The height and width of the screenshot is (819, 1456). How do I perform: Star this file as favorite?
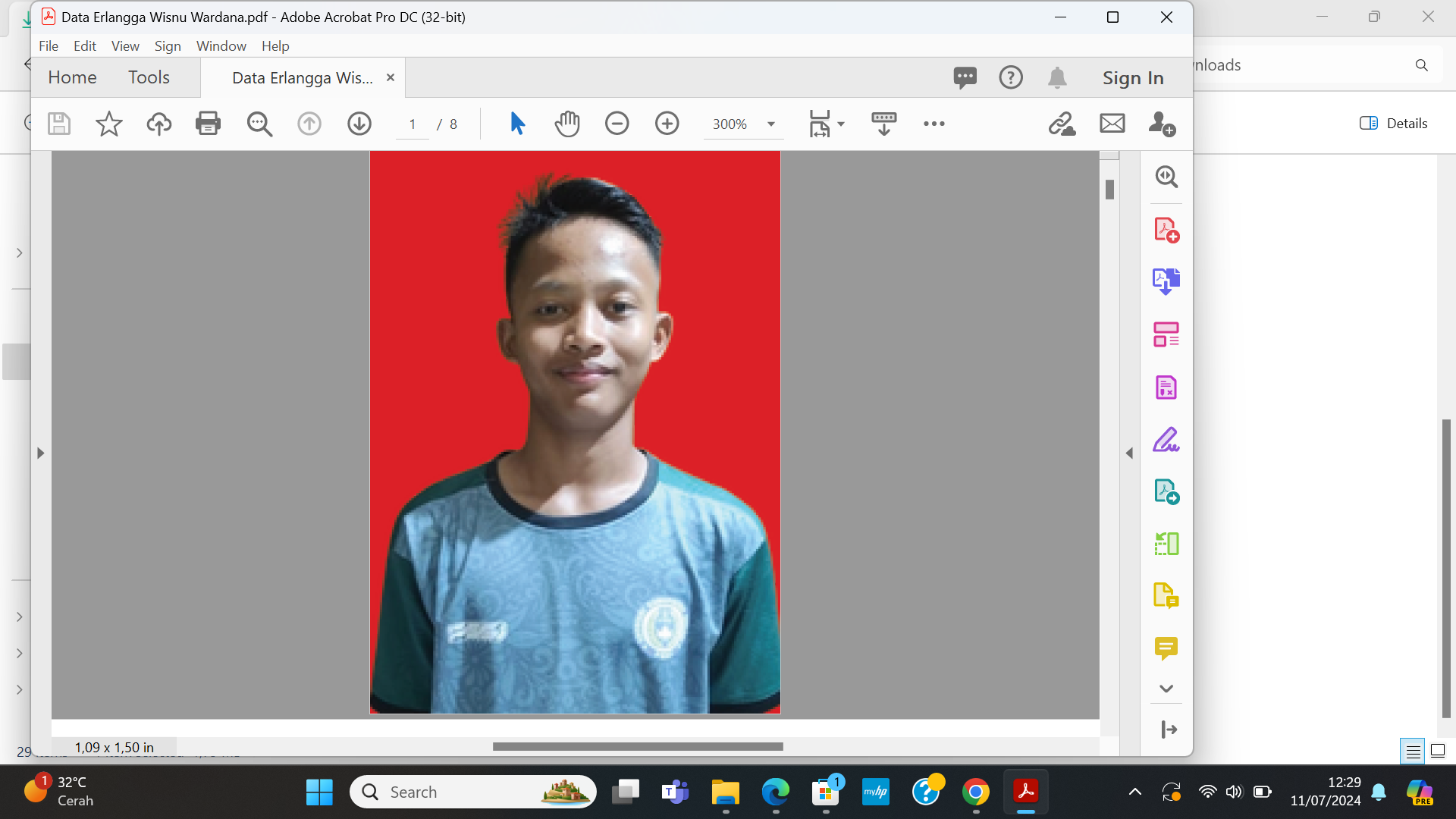coord(108,124)
